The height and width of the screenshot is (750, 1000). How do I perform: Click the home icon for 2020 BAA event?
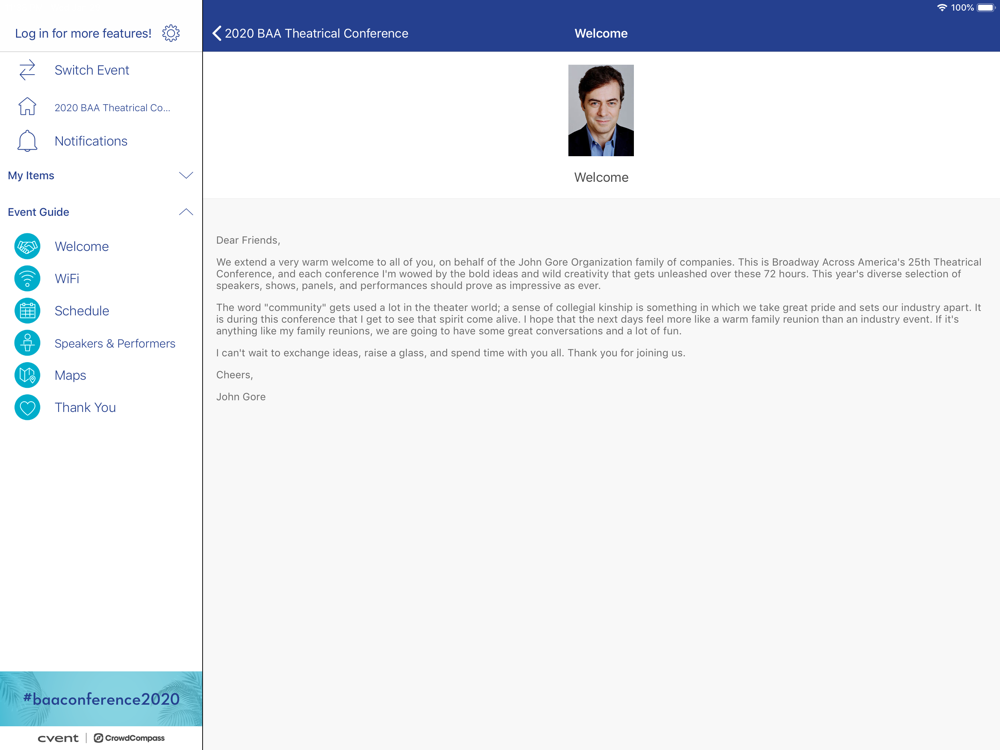click(27, 107)
